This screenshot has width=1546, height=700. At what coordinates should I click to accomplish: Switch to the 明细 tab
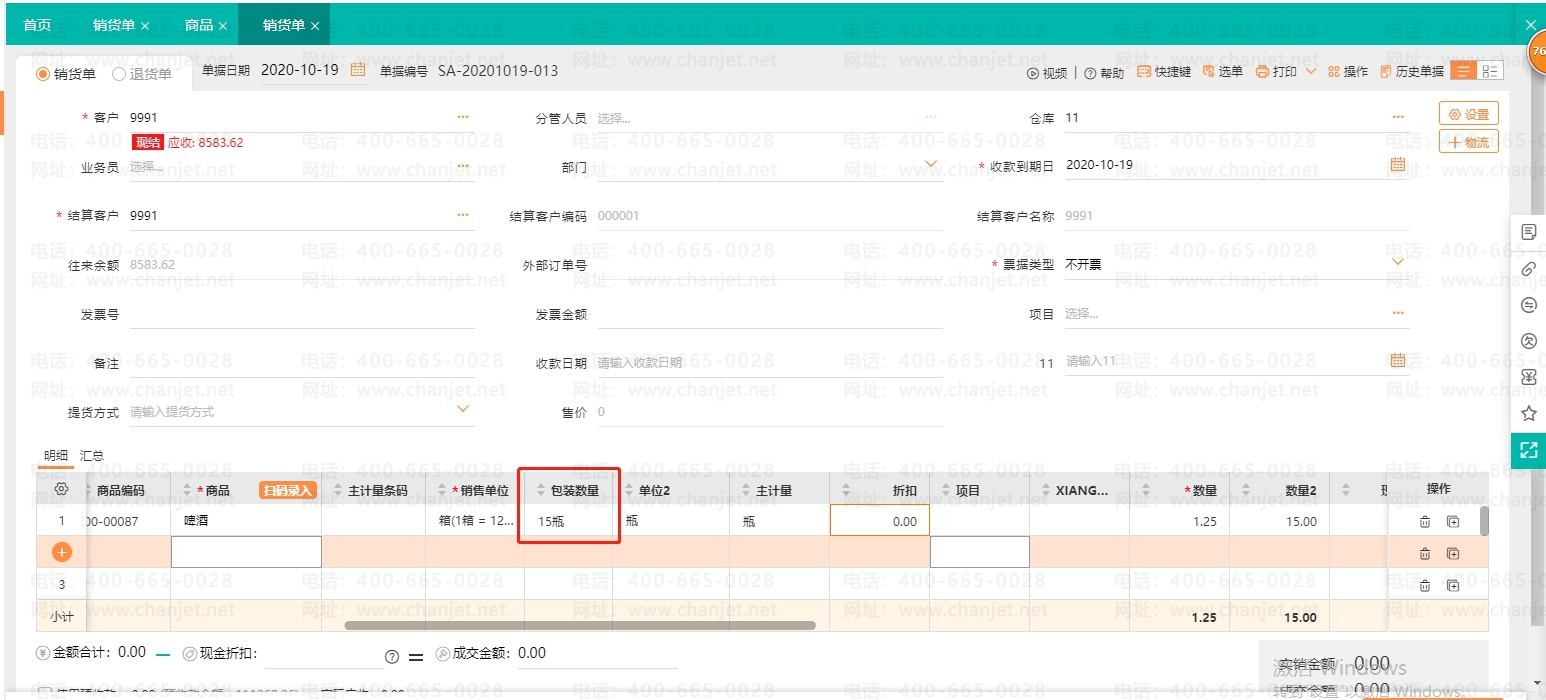[55, 455]
